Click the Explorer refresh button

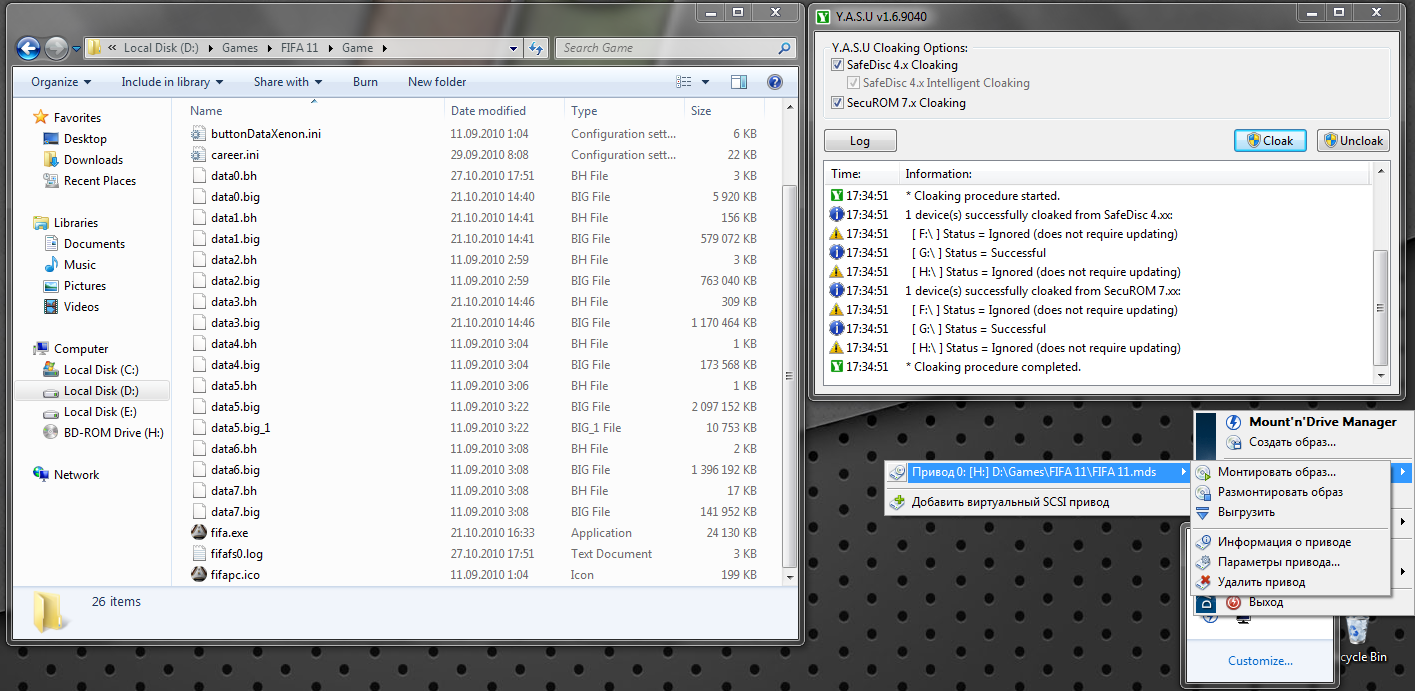pyautogui.click(x=536, y=48)
